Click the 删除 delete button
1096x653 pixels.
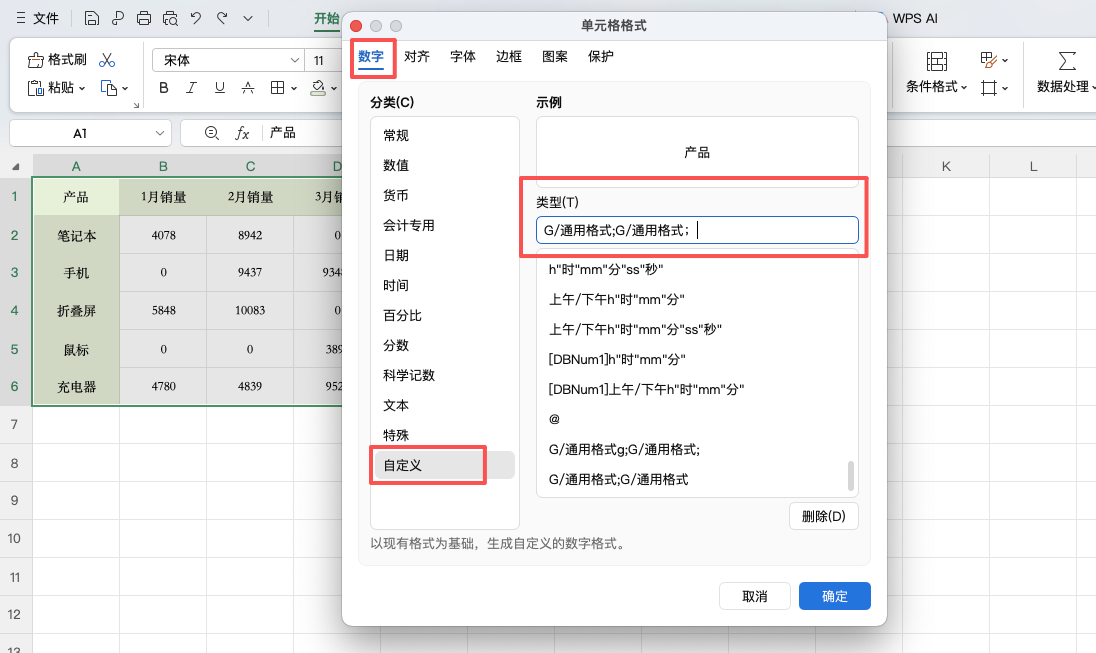pos(823,516)
